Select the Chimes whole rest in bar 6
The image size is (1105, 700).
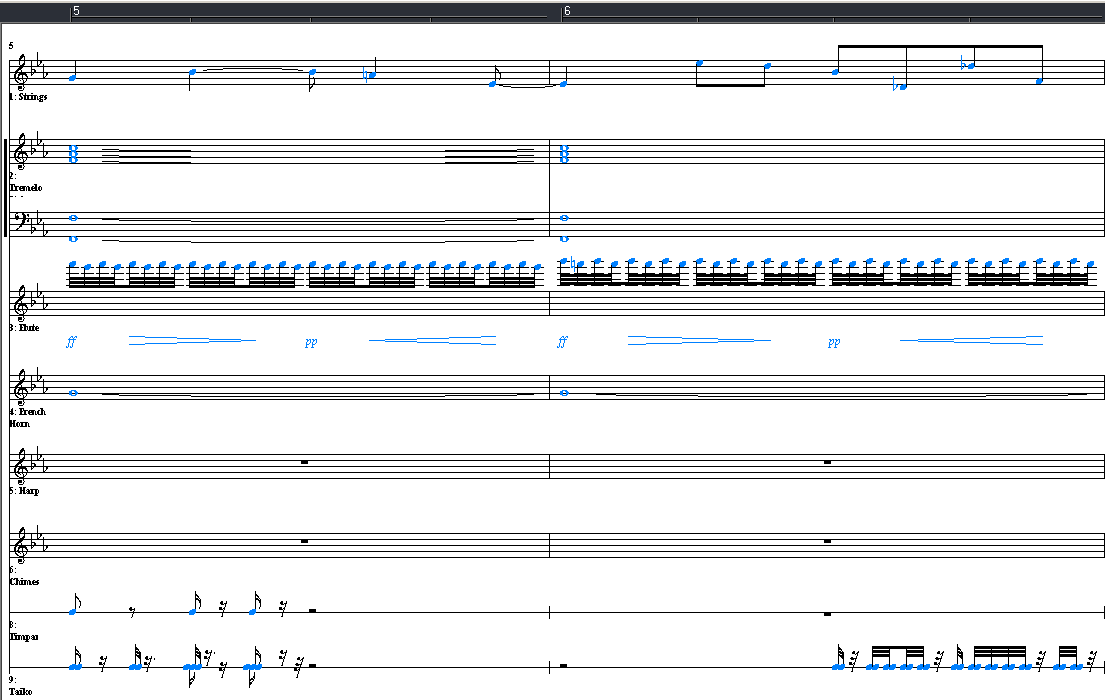tap(827, 542)
